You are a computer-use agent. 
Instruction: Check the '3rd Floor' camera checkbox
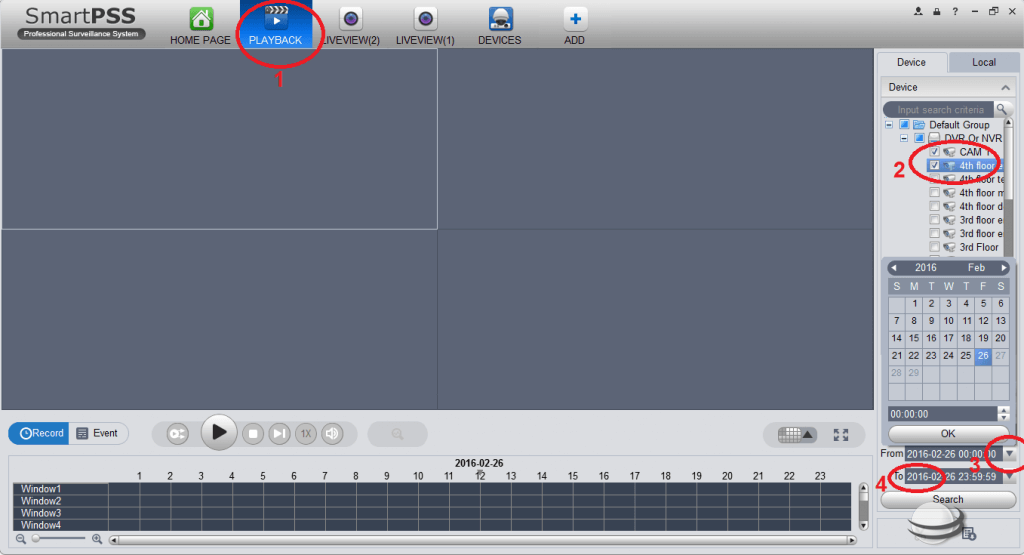pos(935,247)
